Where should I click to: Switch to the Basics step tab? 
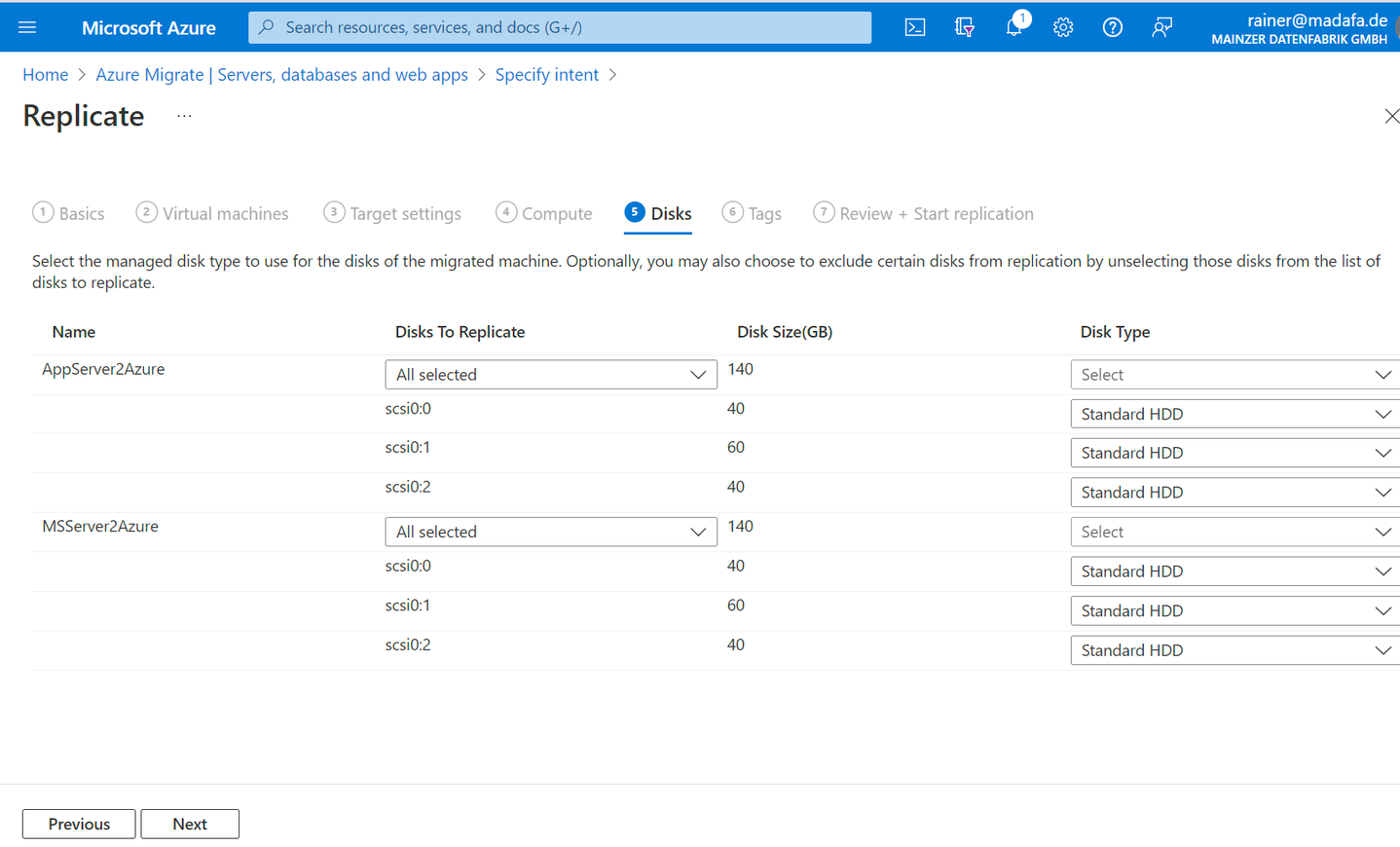pyautogui.click(x=68, y=213)
